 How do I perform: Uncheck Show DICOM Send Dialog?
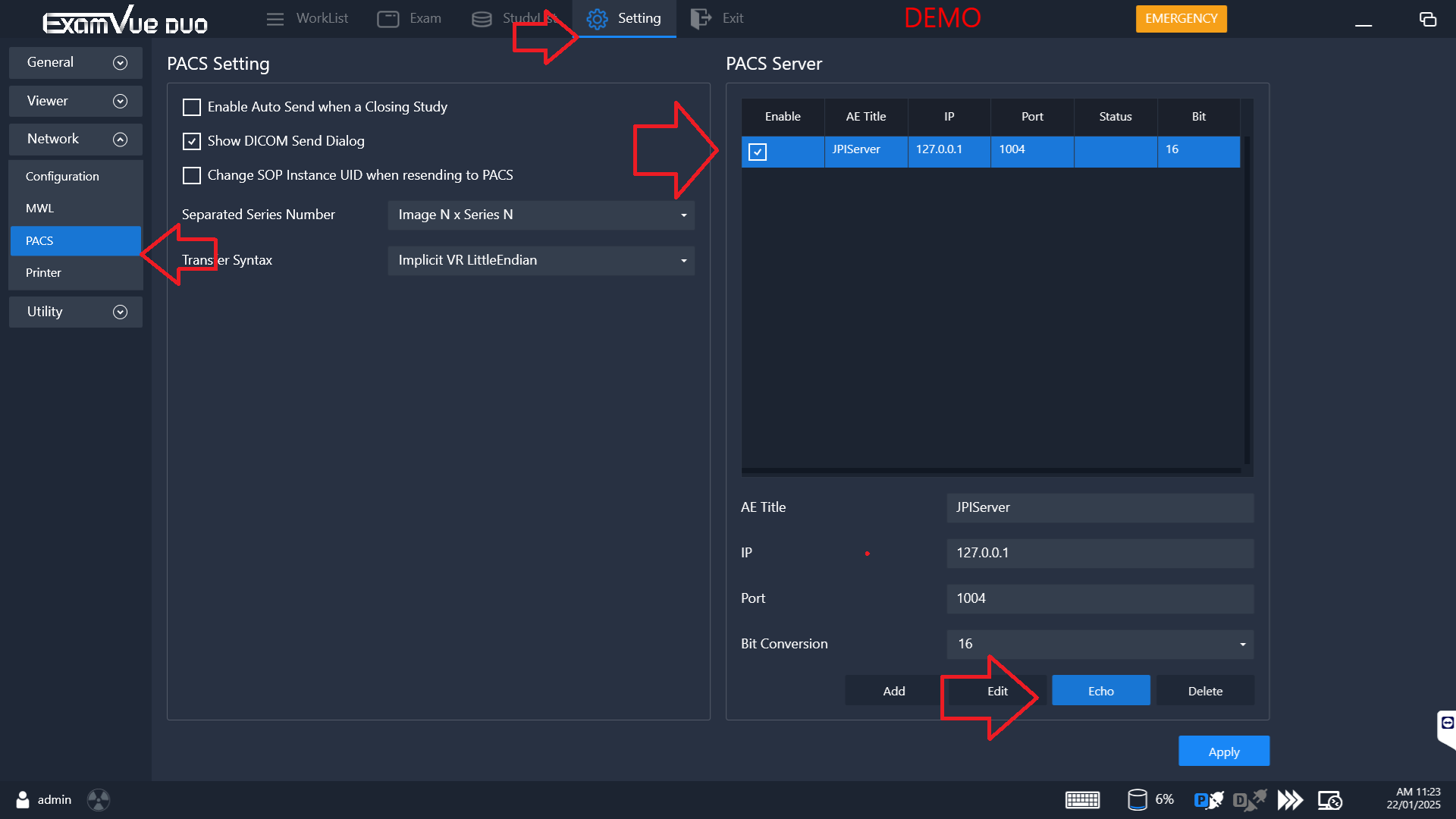[192, 141]
